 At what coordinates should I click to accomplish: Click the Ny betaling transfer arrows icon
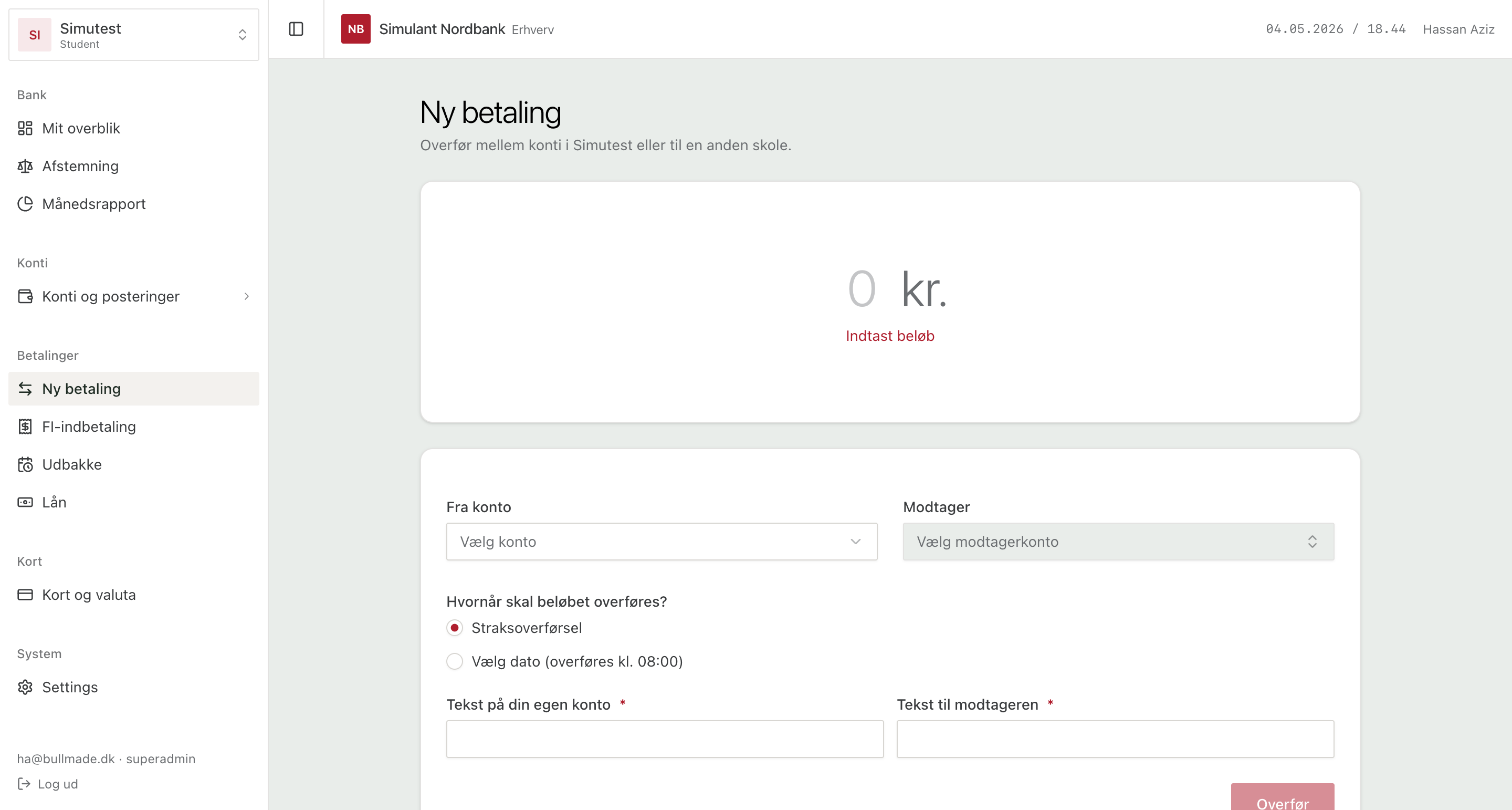tap(25, 389)
